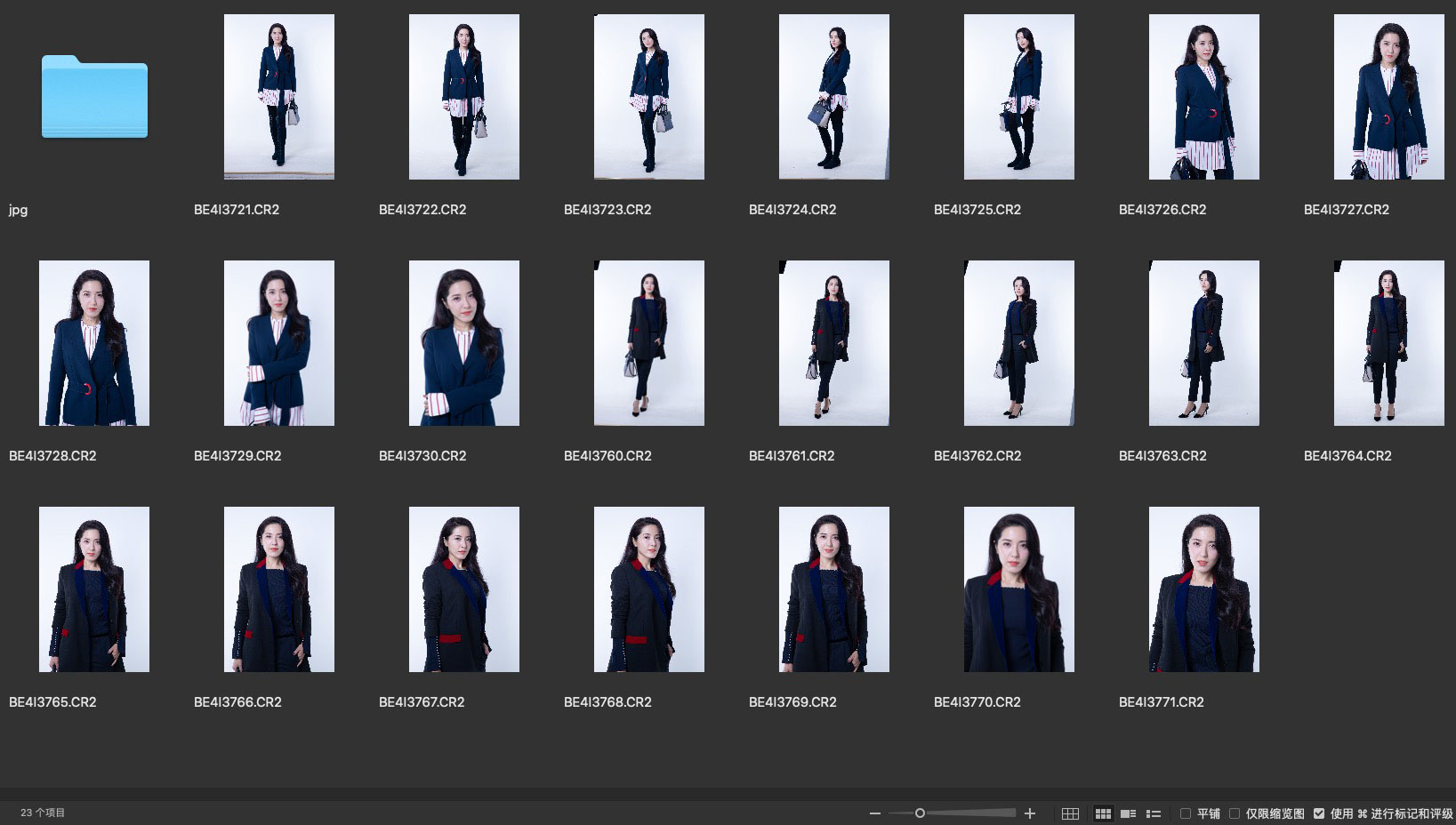Switch to thumbnail view mode
The image size is (1456, 825).
click(x=1103, y=813)
